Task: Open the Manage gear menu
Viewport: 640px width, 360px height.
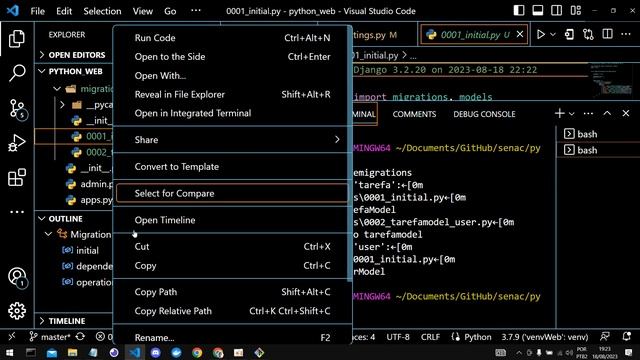Action: tap(17, 311)
